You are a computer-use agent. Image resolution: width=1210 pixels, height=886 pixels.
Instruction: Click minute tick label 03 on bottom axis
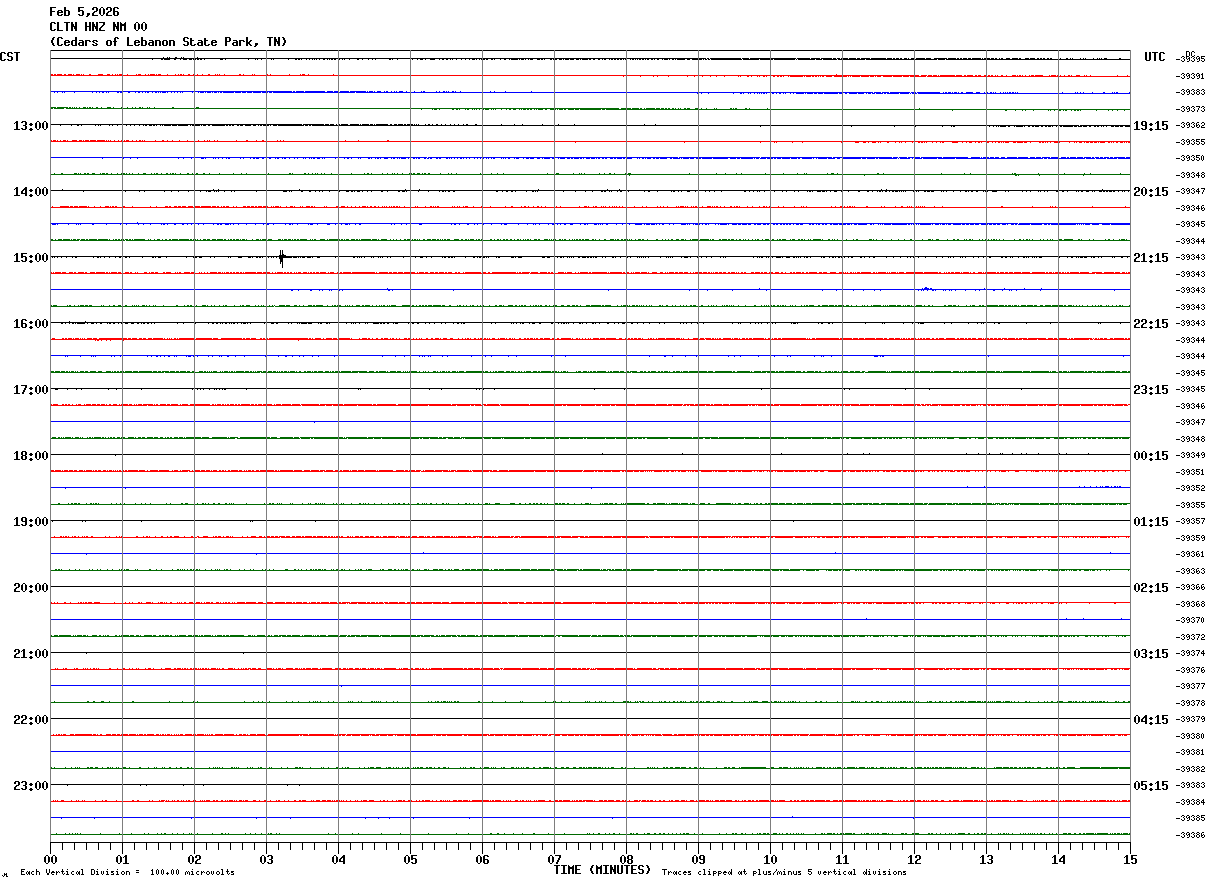pyautogui.click(x=266, y=859)
